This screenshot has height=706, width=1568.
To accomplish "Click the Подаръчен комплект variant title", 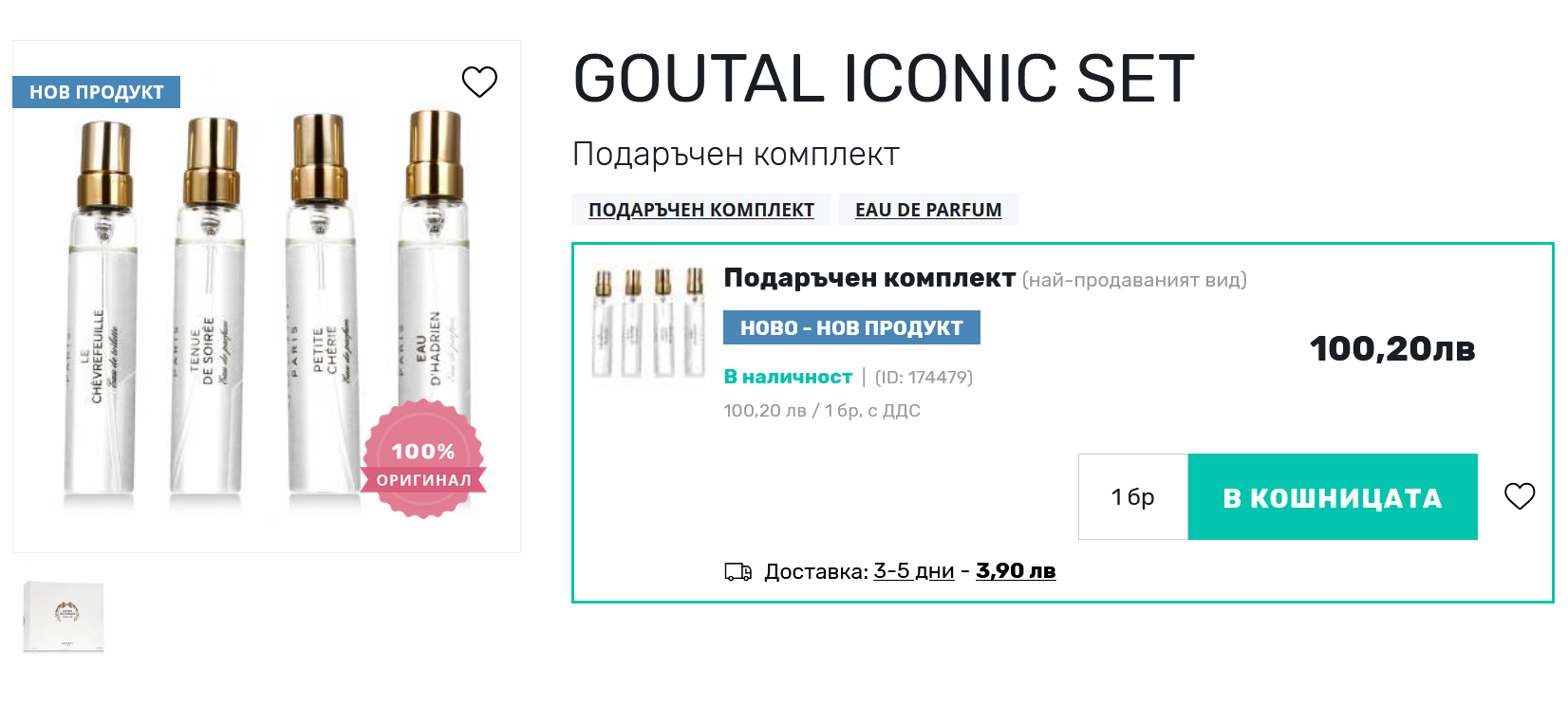I will tap(869, 278).
